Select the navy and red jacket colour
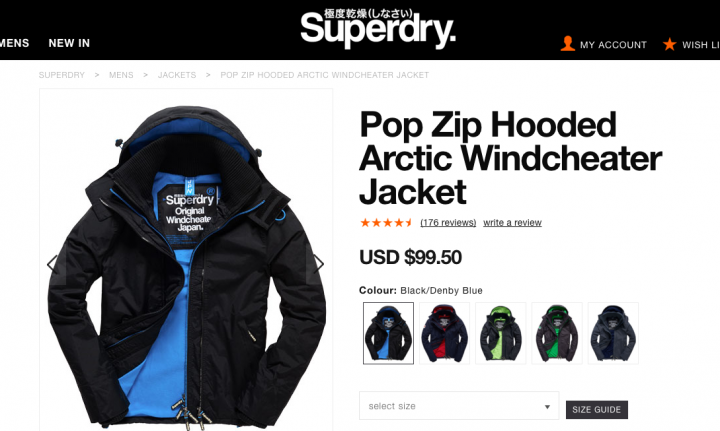 click(x=444, y=333)
